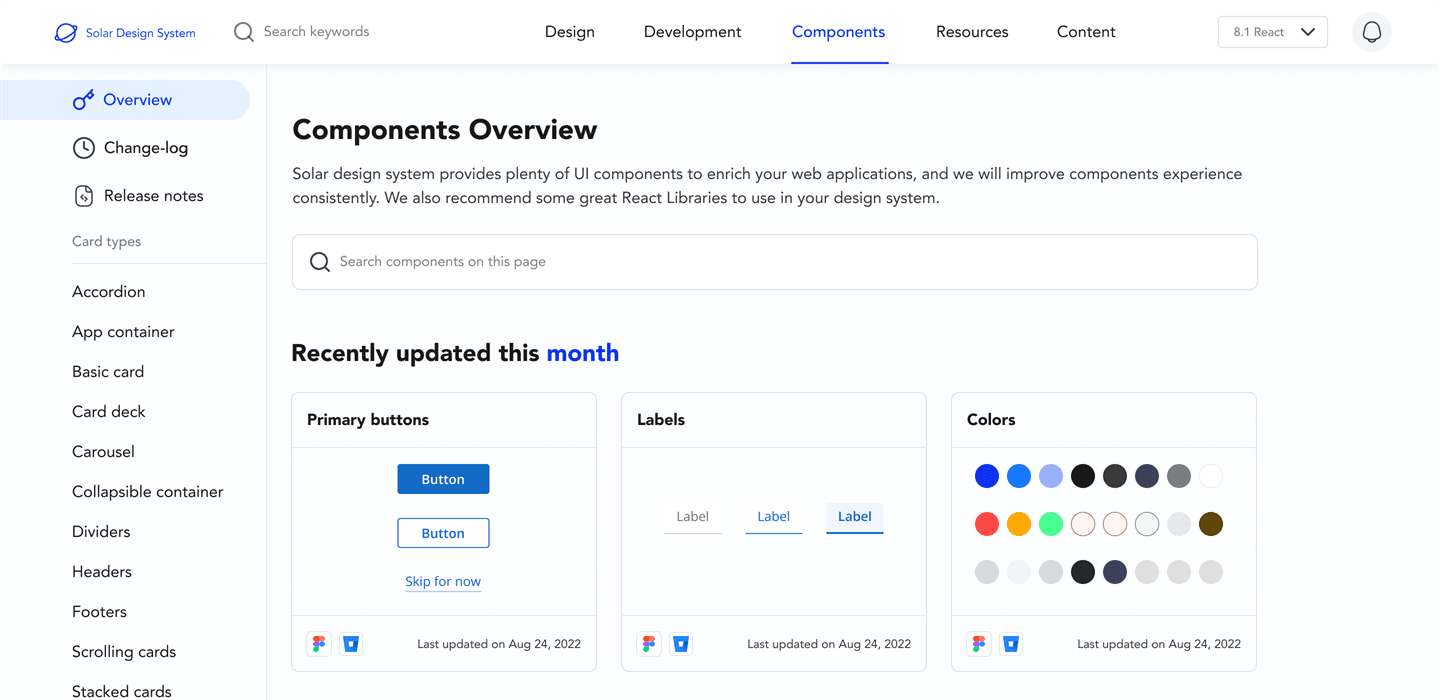The width and height of the screenshot is (1440, 700).
Task: Select the Components tab
Action: [839, 32]
